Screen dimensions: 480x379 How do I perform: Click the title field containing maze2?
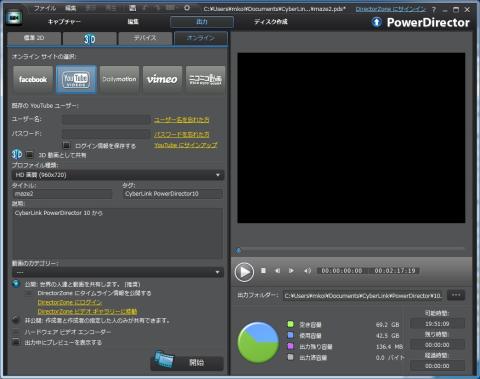(x=62, y=194)
